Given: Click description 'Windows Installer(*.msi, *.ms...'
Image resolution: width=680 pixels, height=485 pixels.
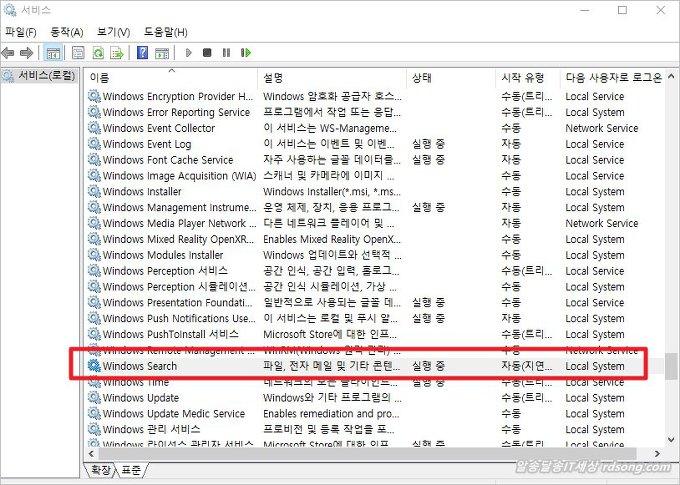Looking at the screenshot, I should (x=332, y=191).
